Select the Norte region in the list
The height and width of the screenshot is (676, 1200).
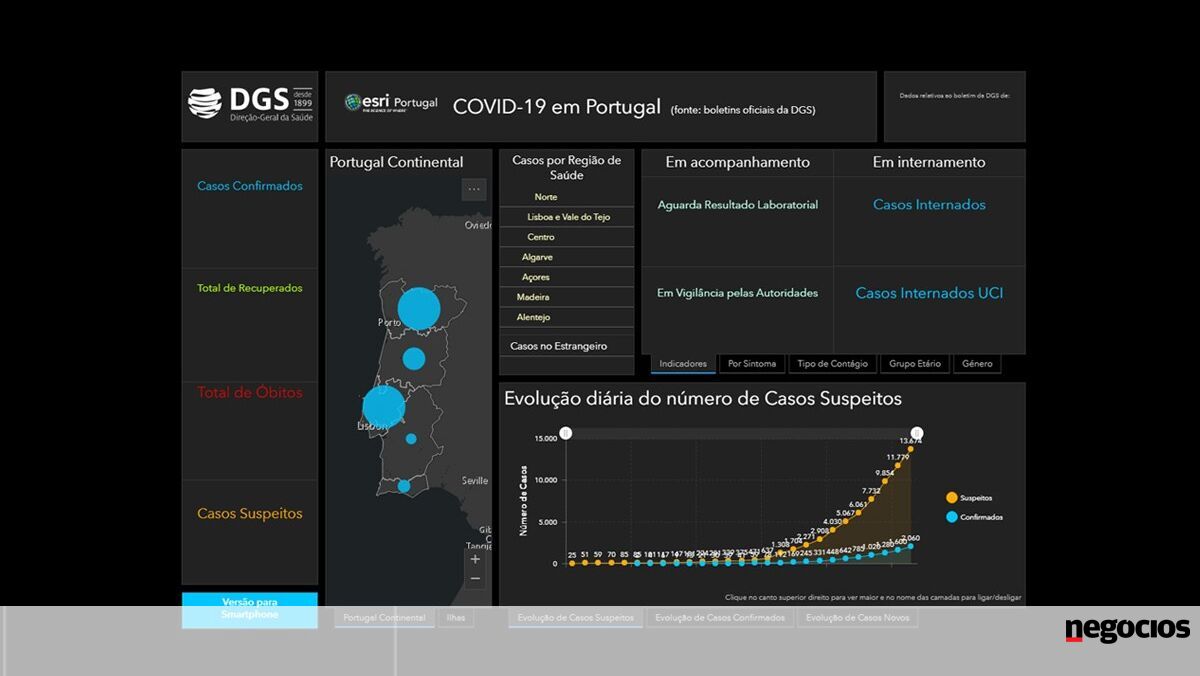546,197
